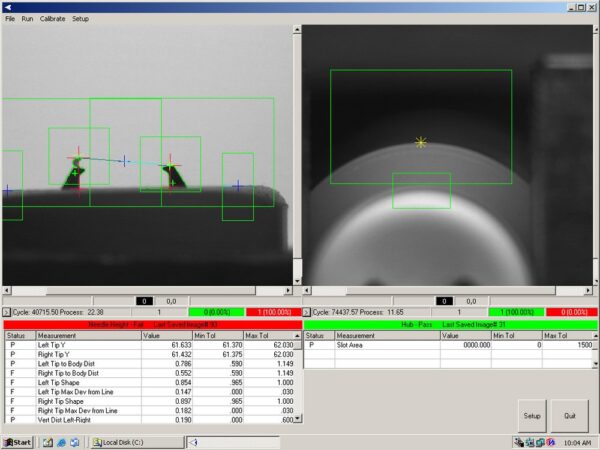Open the Calibrate menu
600x450 pixels.
(x=52, y=19)
